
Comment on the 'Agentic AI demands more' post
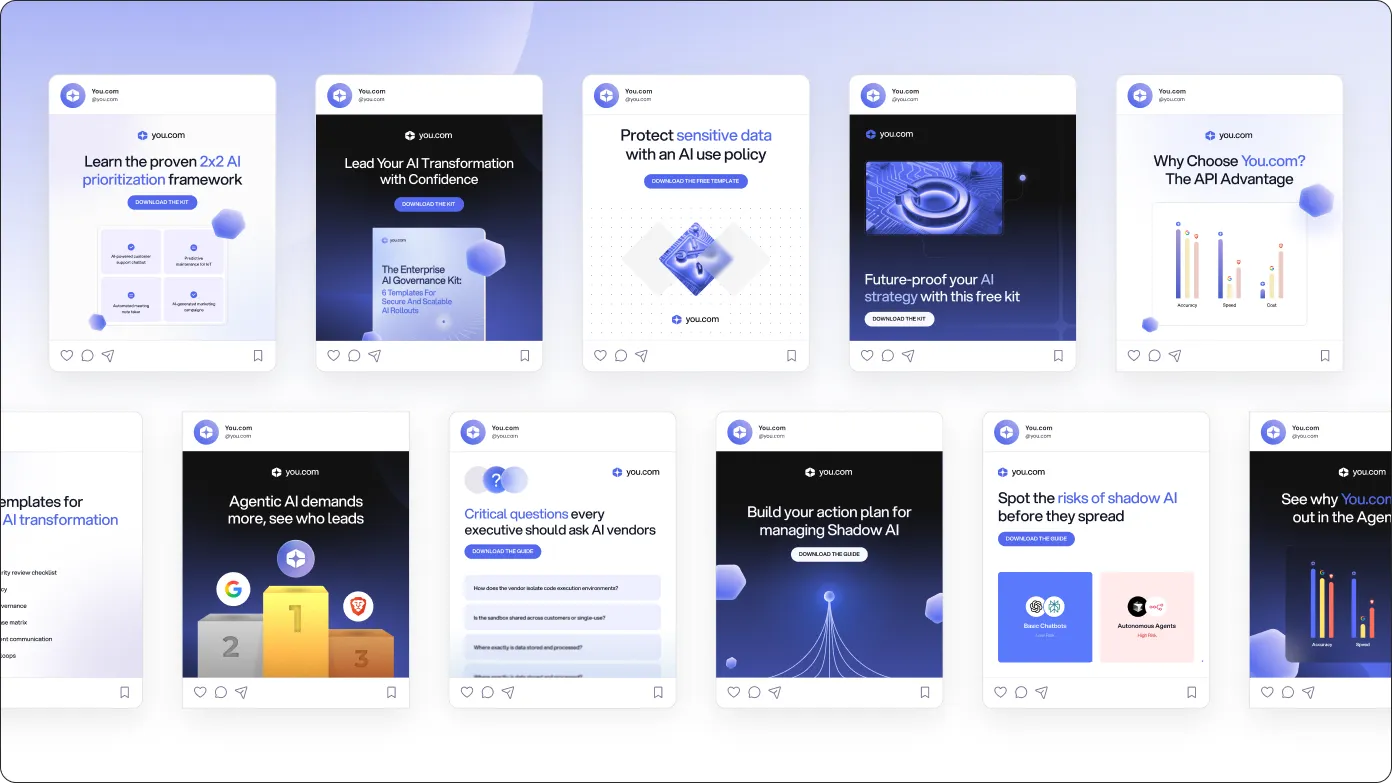click(221, 692)
